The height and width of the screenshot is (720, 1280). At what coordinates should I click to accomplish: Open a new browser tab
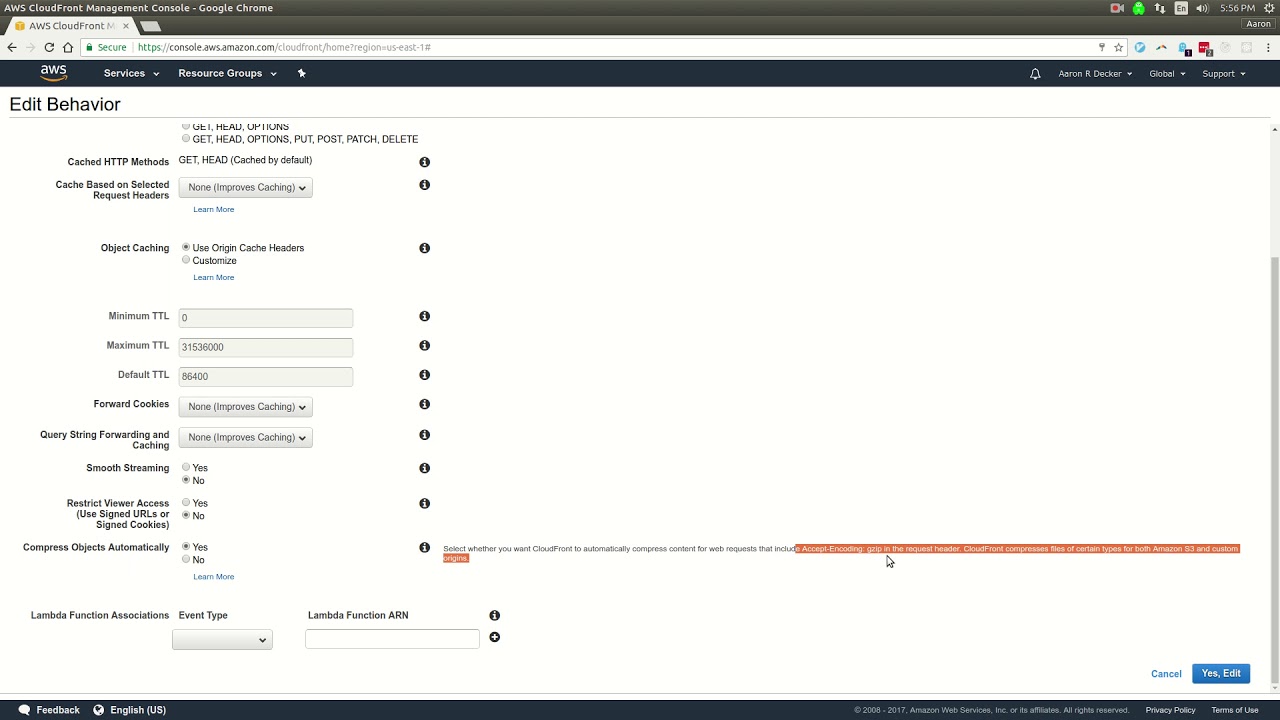150,26
